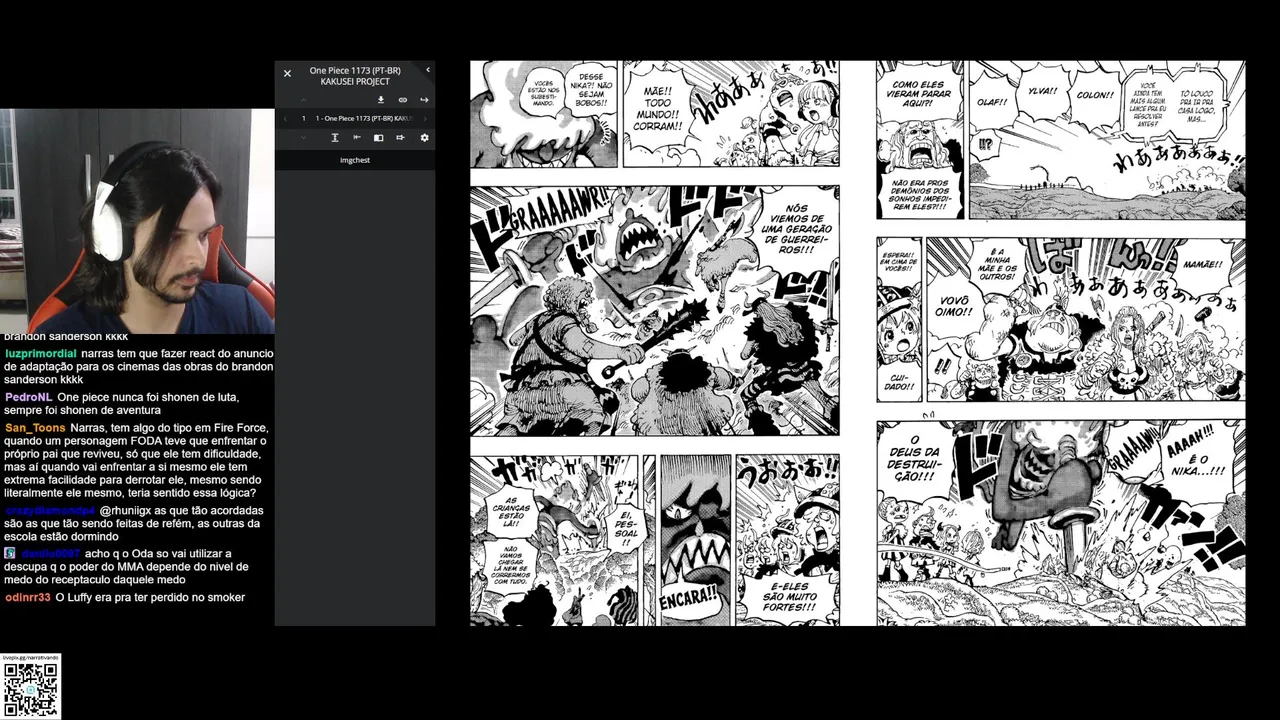Image resolution: width=1280 pixels, height=720 pixels.
Task: Click the QR code image
Action: tap(31, 690)
